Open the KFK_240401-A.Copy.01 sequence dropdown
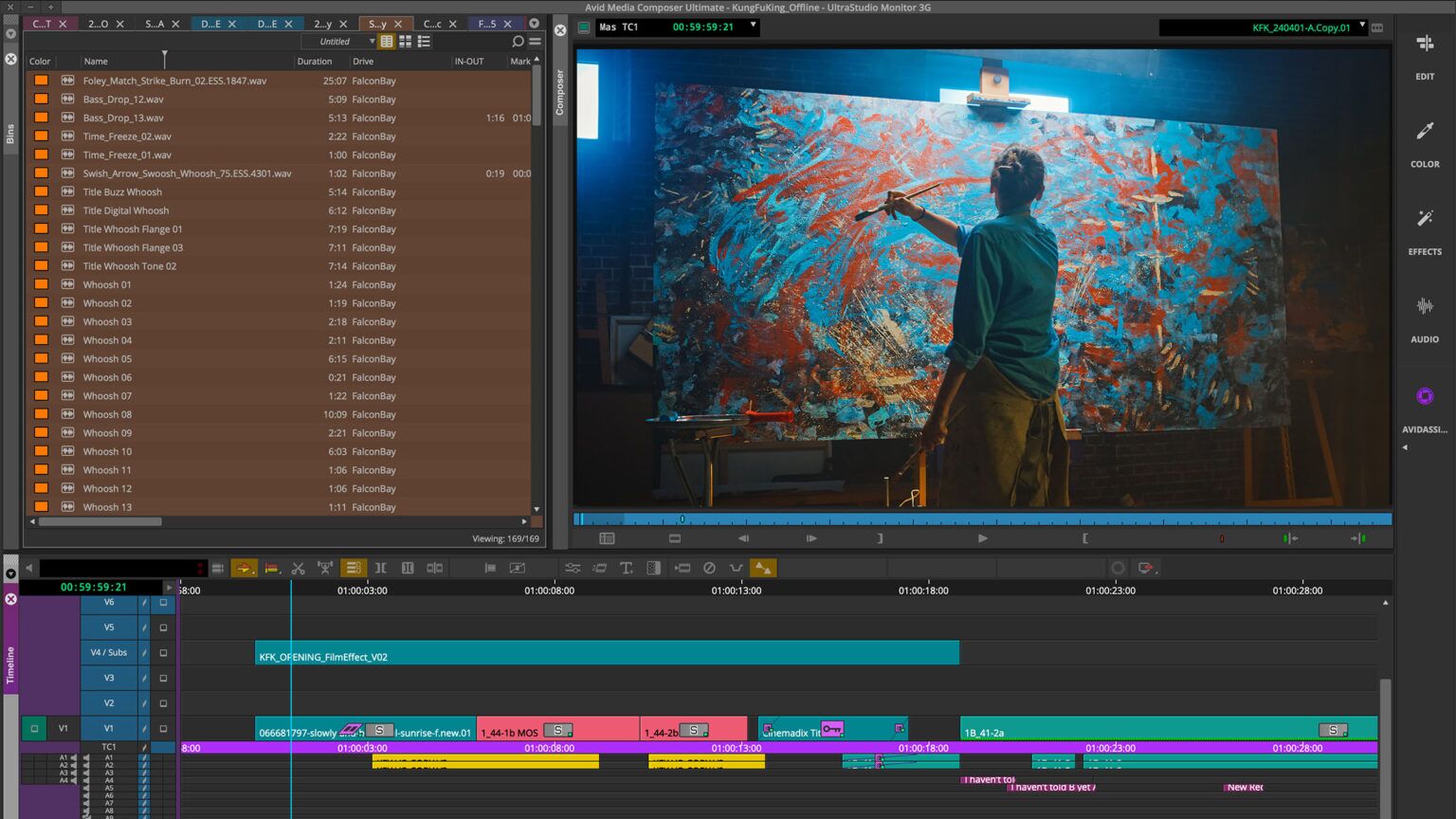This screenshot has height=819, width=1456. coord(1362,26)
